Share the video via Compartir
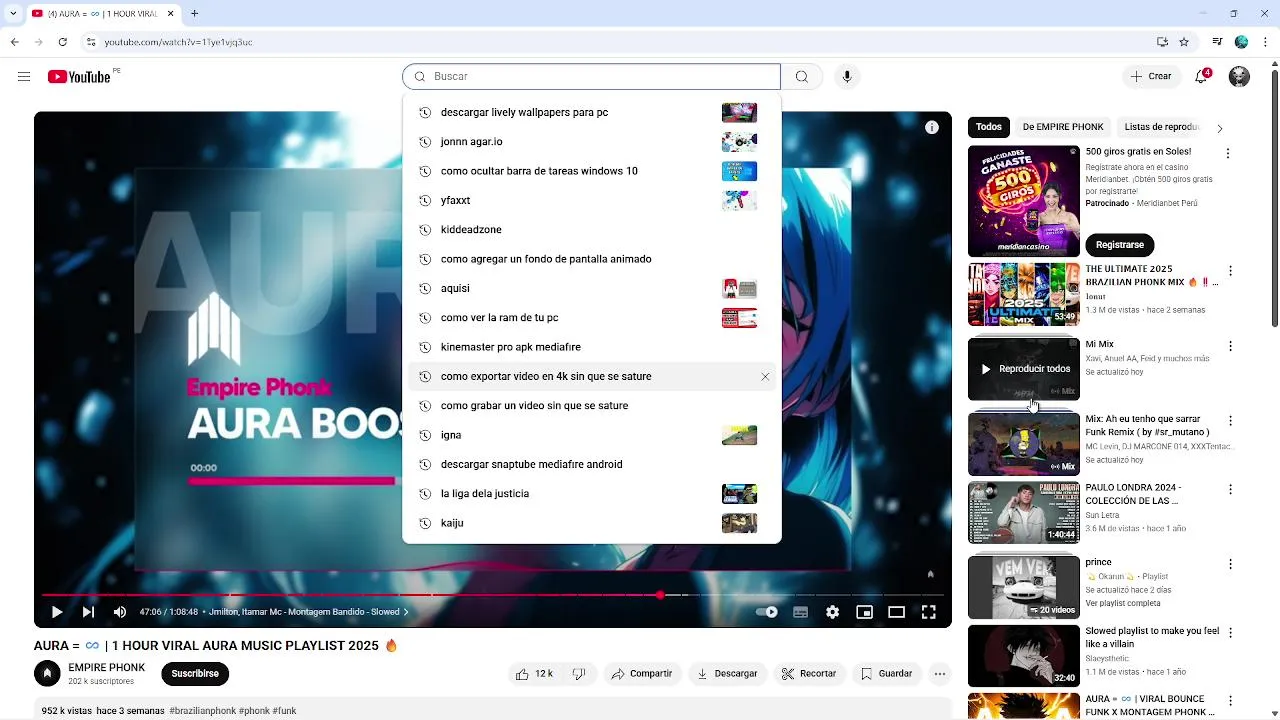Screen dimensions: 1280x720 642,674
